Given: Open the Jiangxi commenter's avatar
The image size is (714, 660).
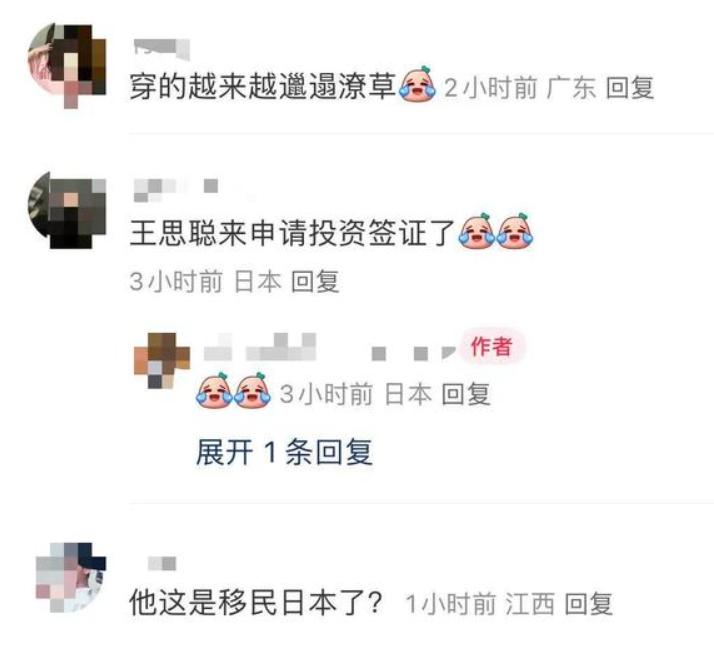Looking at the screenshot, I should [71, 577].
